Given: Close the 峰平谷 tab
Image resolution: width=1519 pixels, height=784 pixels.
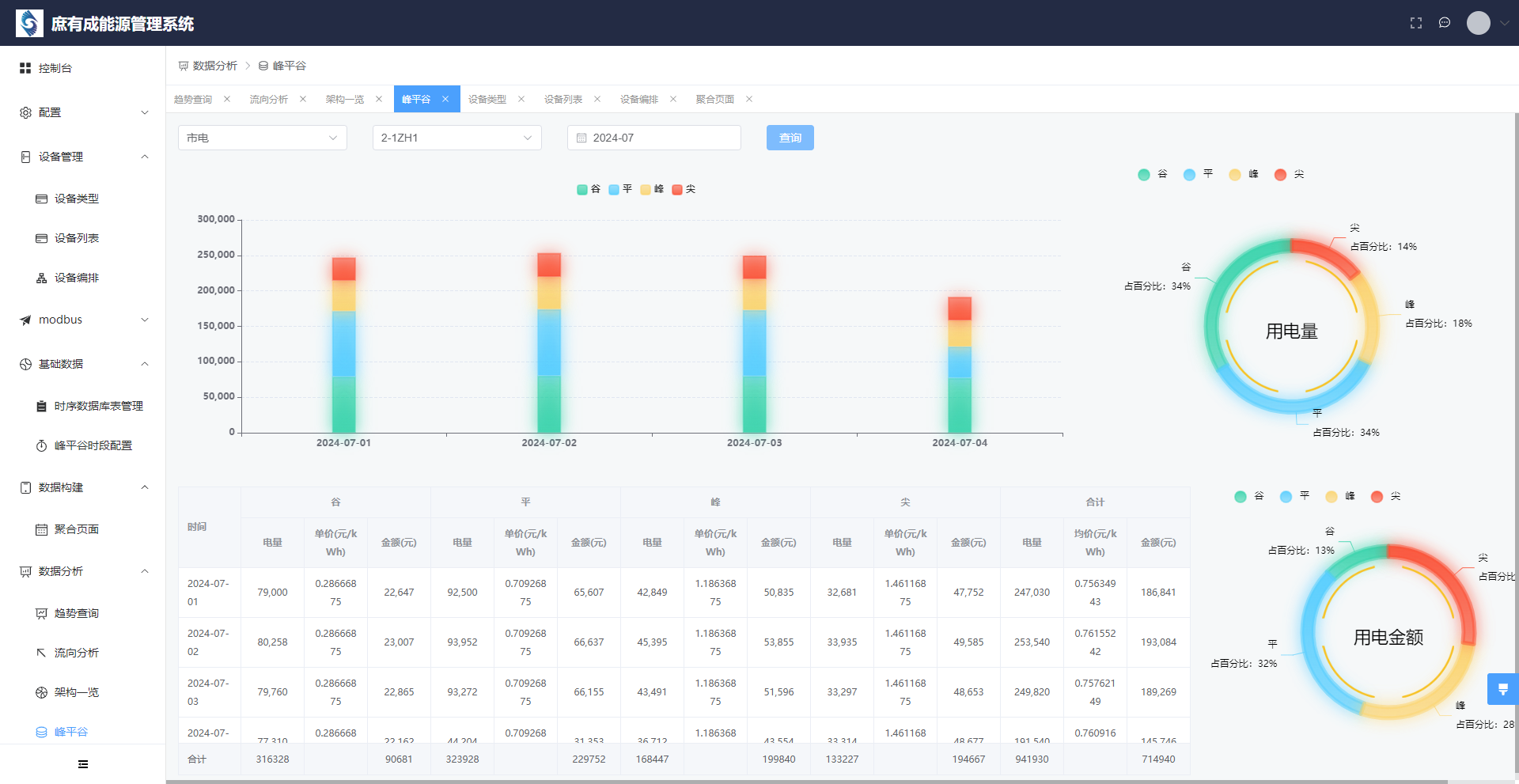Looking at the screenshot, I should tap(445, 99).
